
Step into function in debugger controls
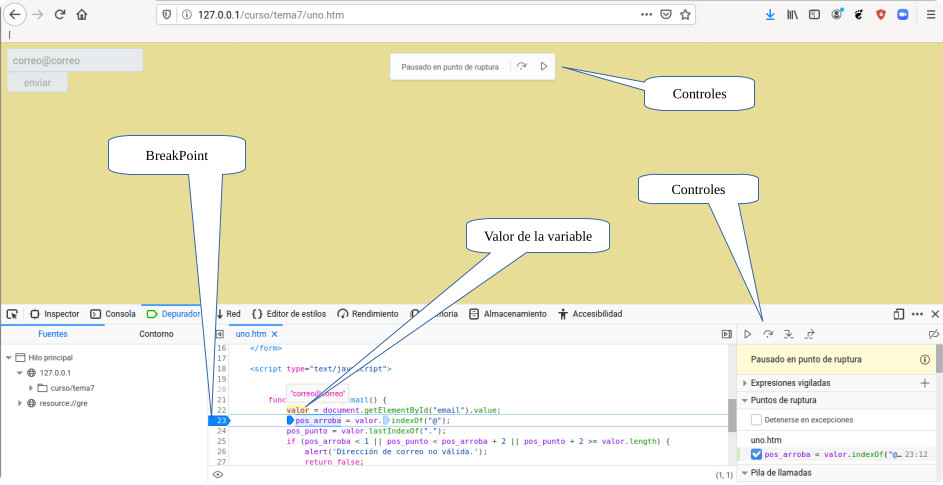click(x=788, y=334)
